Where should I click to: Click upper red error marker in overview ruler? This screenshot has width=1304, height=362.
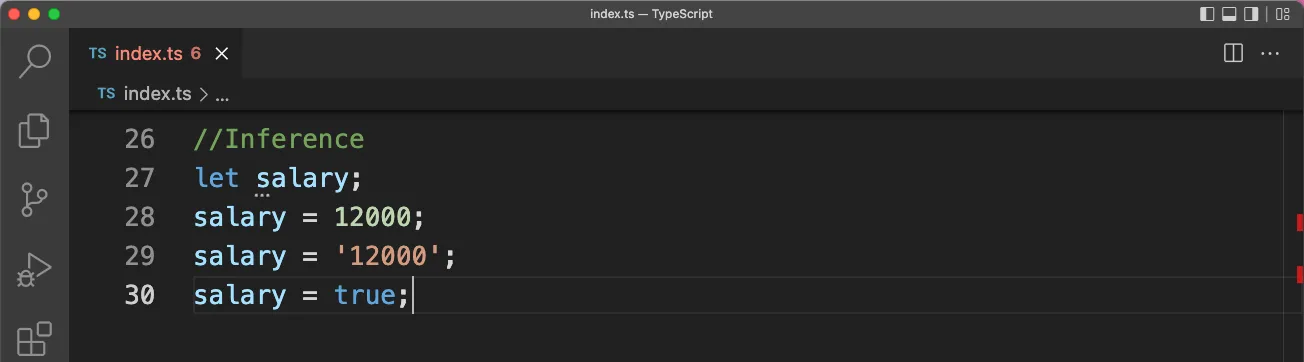point(1300,222)
